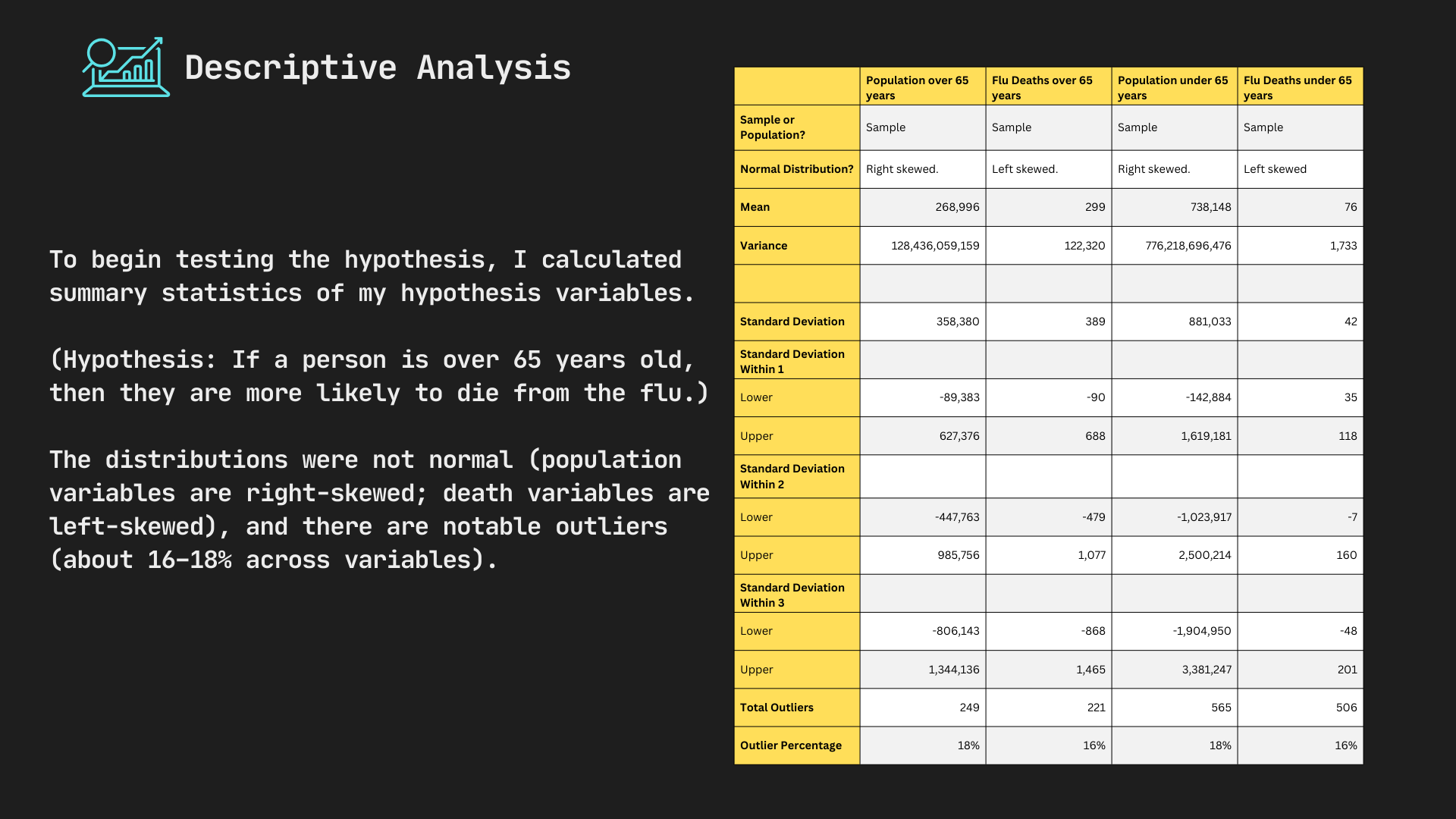Click the 128,436,059,159 variance cell
Screen dimensions: 1456x819
(x=935, y=246)
